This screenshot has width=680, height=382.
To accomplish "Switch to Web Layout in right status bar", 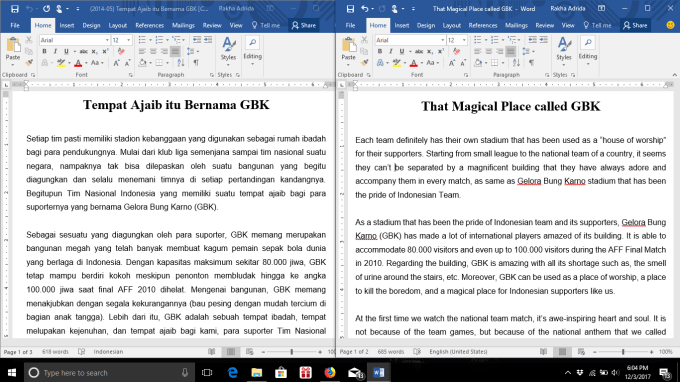I will point(581,352).
